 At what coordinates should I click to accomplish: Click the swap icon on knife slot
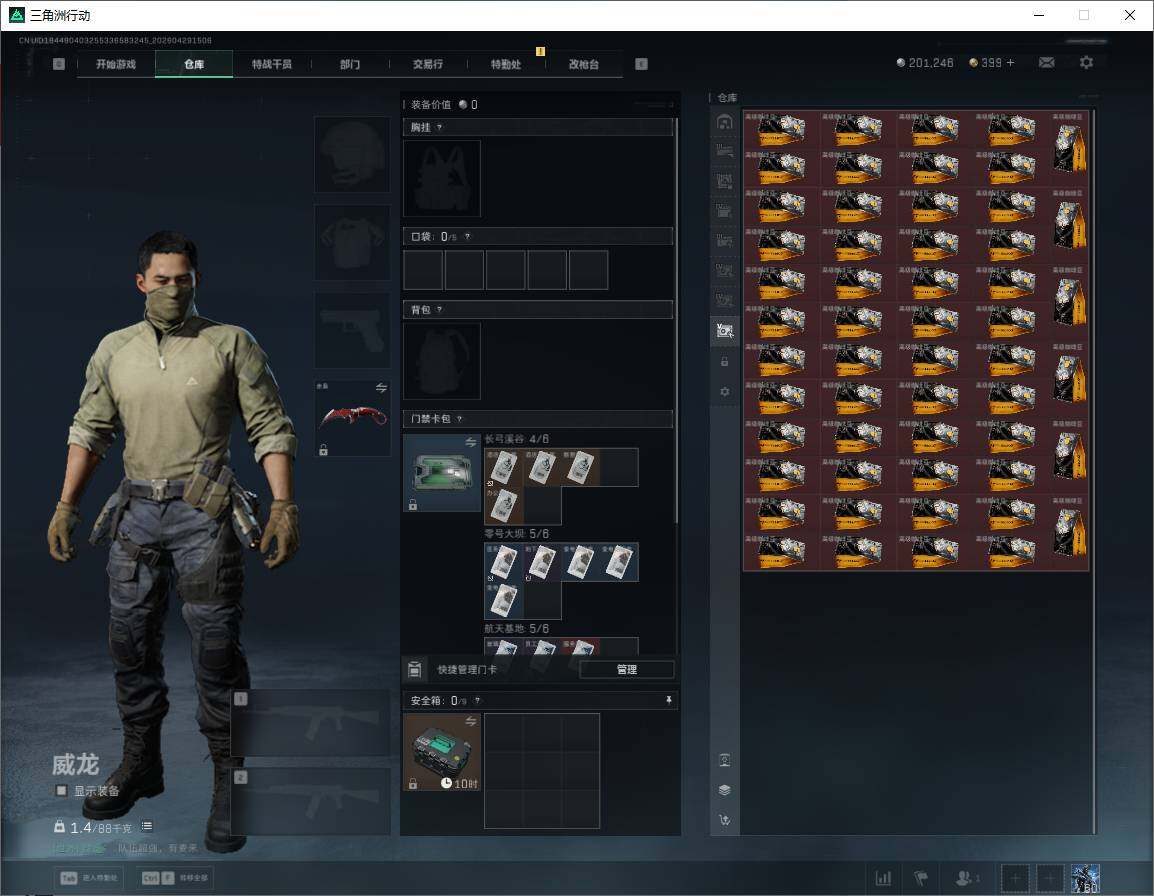(381, 388)
